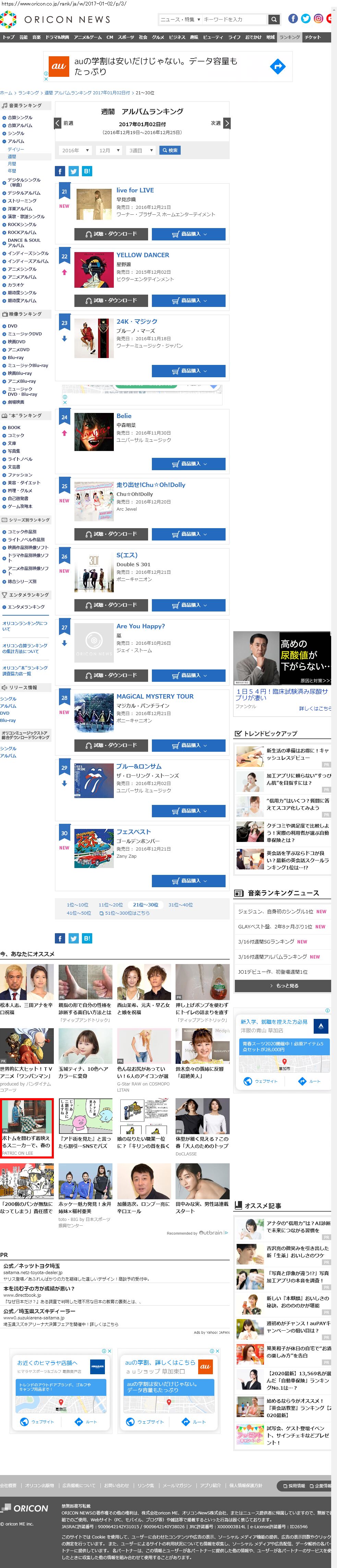Open Oricon's Instagram page from header icon
The width and height of the screenshot is (337, 1568).
click(318, 19)
